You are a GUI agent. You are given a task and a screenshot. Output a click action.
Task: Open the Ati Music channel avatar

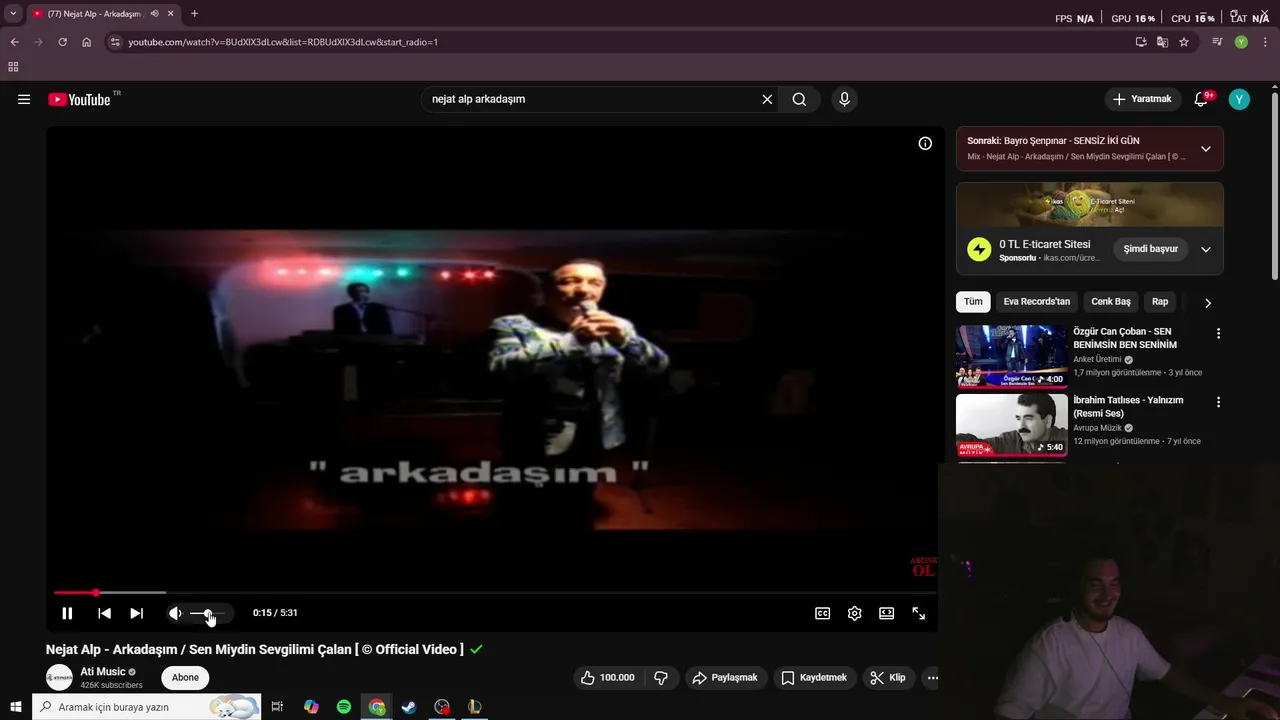coord(59,677)
